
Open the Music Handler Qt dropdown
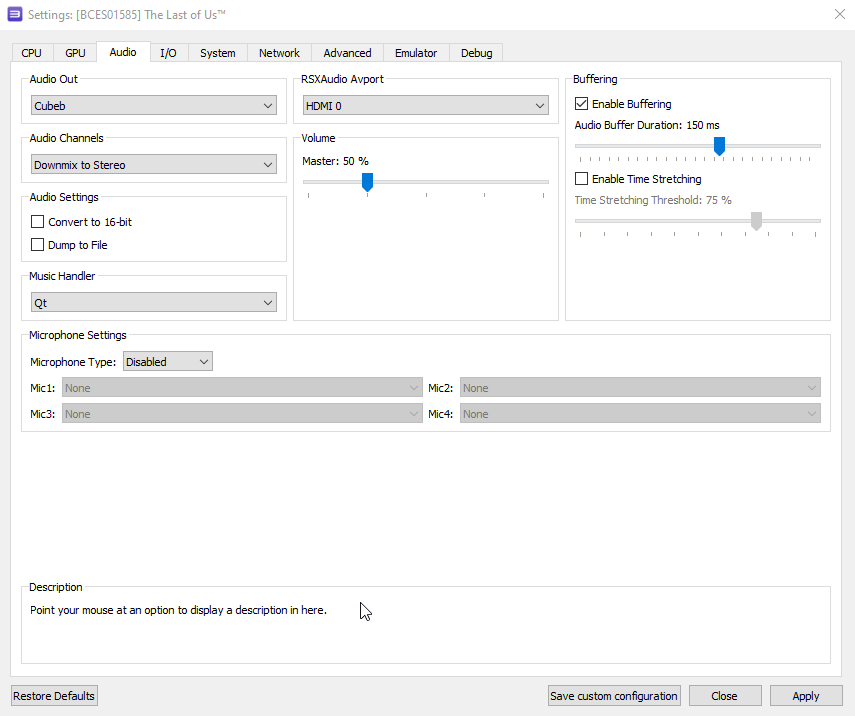pyautogui.click(x=154, y=303)
